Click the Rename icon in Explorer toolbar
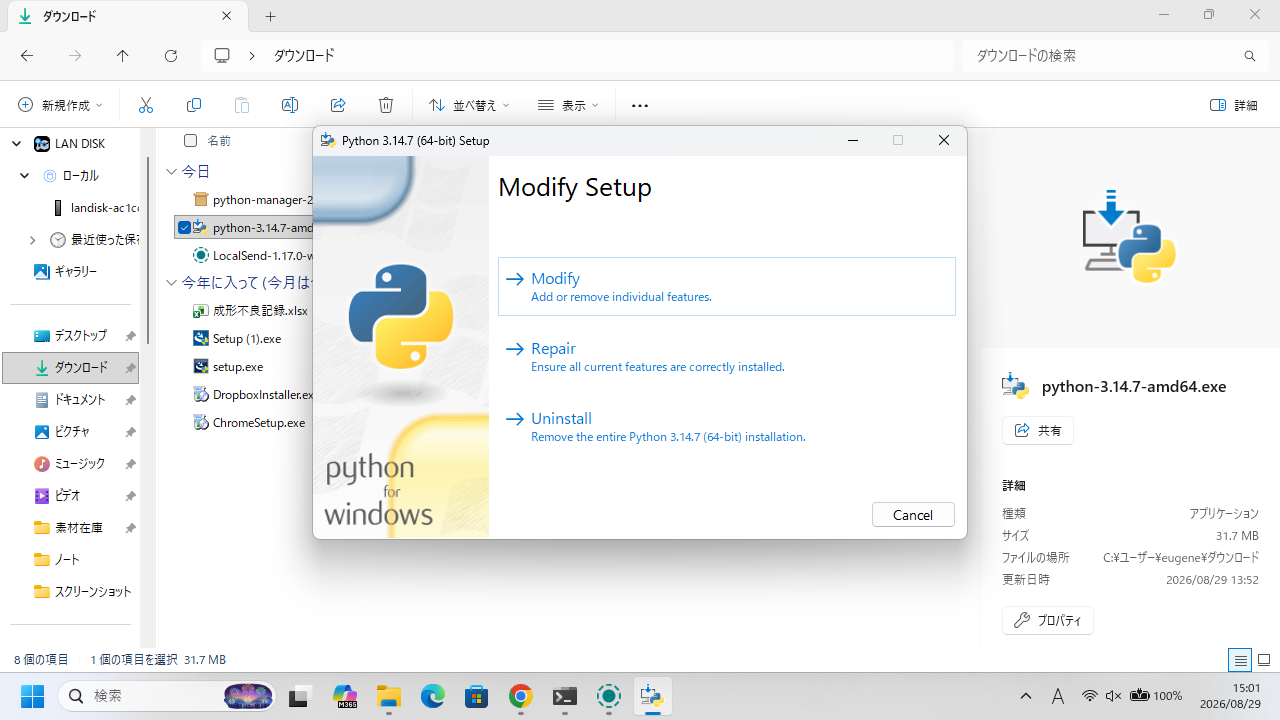 pos(290,105)
